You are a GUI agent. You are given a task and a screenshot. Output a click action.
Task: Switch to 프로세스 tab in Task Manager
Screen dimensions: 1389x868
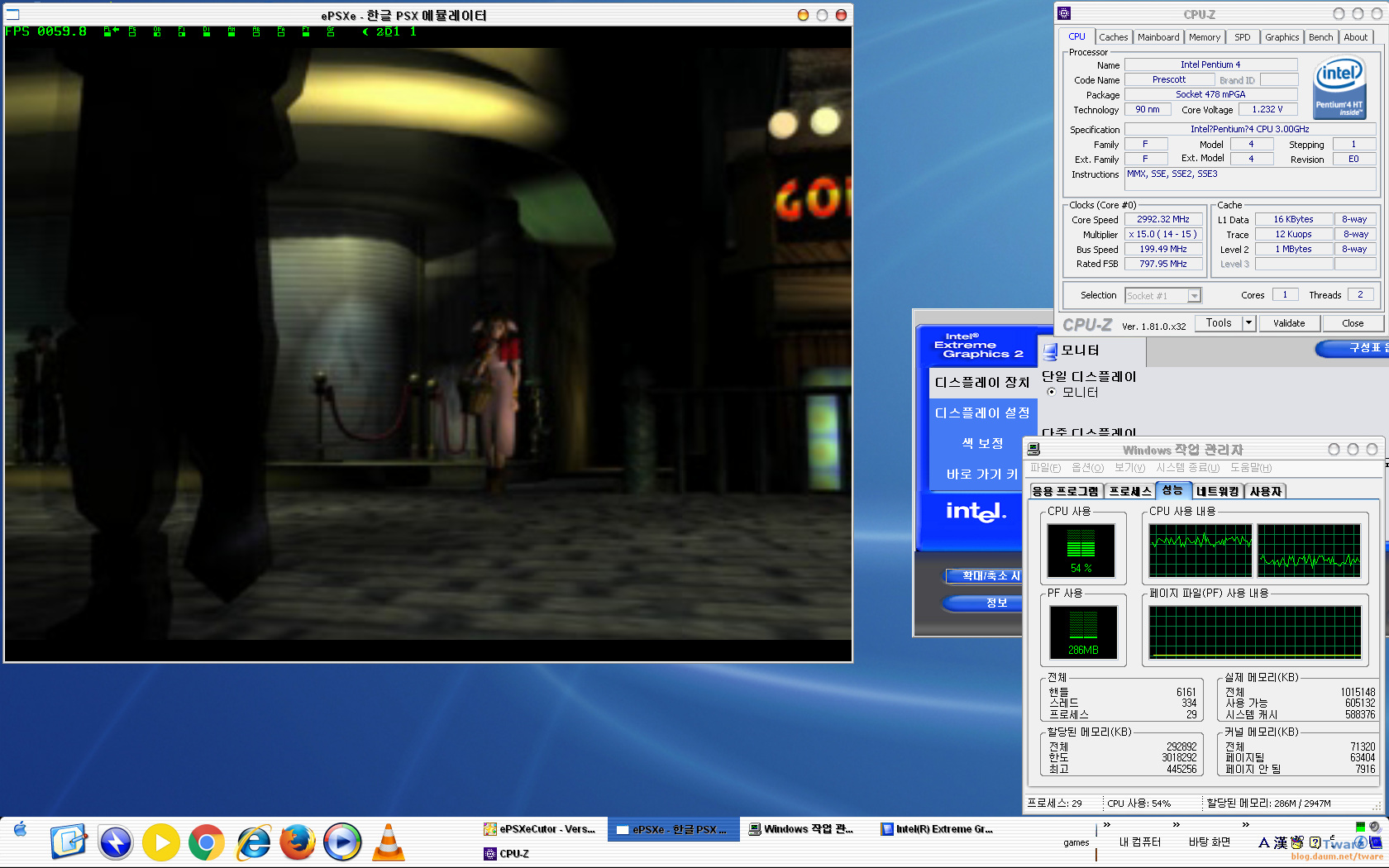[x=1129, y=491]
